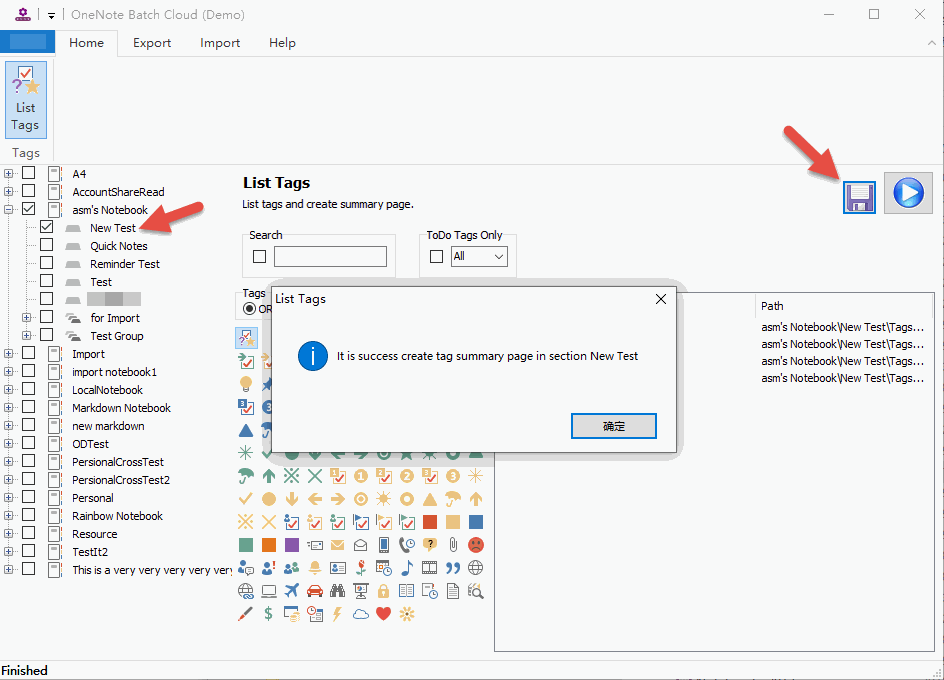Select the red rose tag icon
This screenshot has width=944, height=680.
361,568
